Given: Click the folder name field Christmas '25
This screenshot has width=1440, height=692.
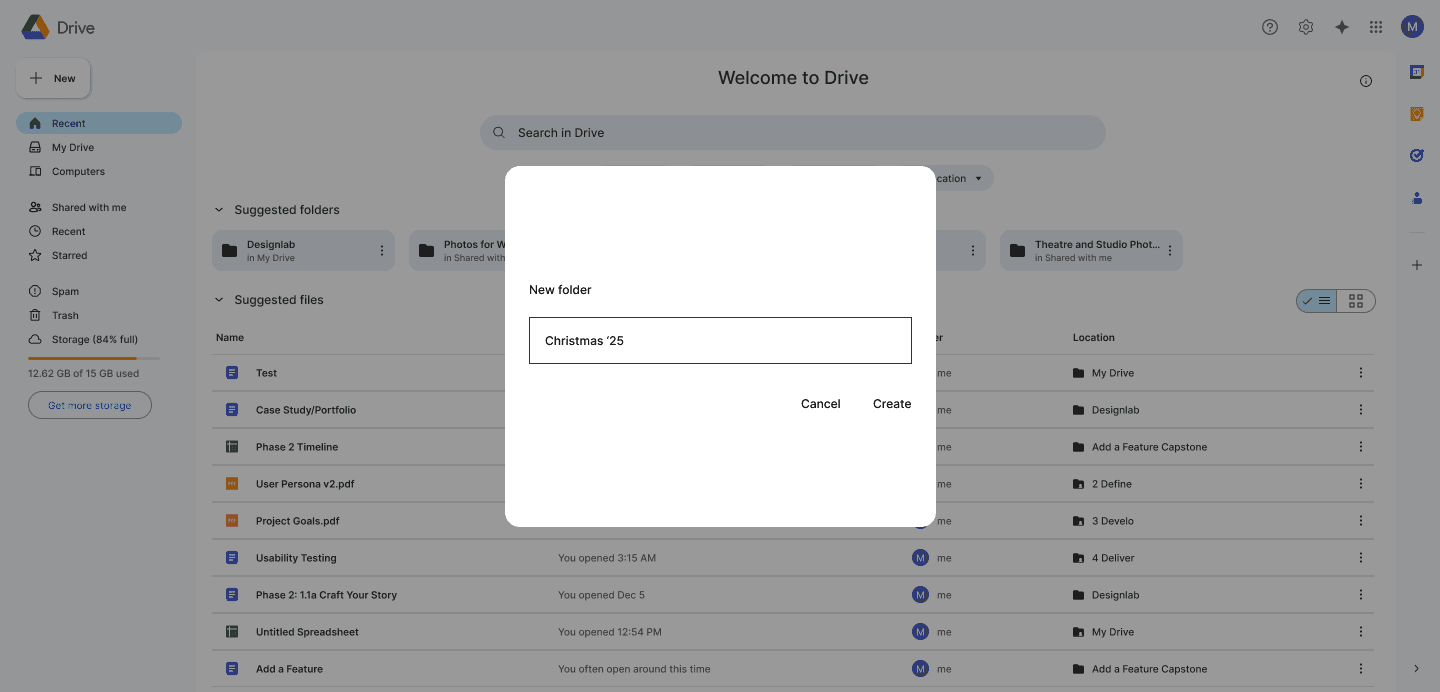Looking at the screenshot, I should pyautogui.click(x=720, y=341).
